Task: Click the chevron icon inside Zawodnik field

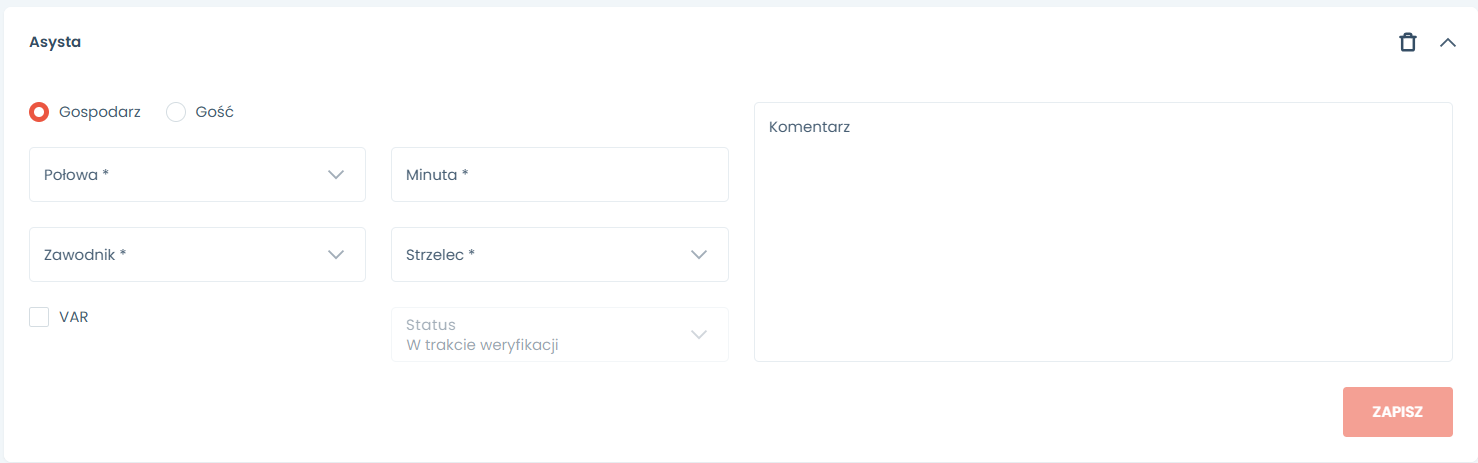Action: click(x=336, y=255)
